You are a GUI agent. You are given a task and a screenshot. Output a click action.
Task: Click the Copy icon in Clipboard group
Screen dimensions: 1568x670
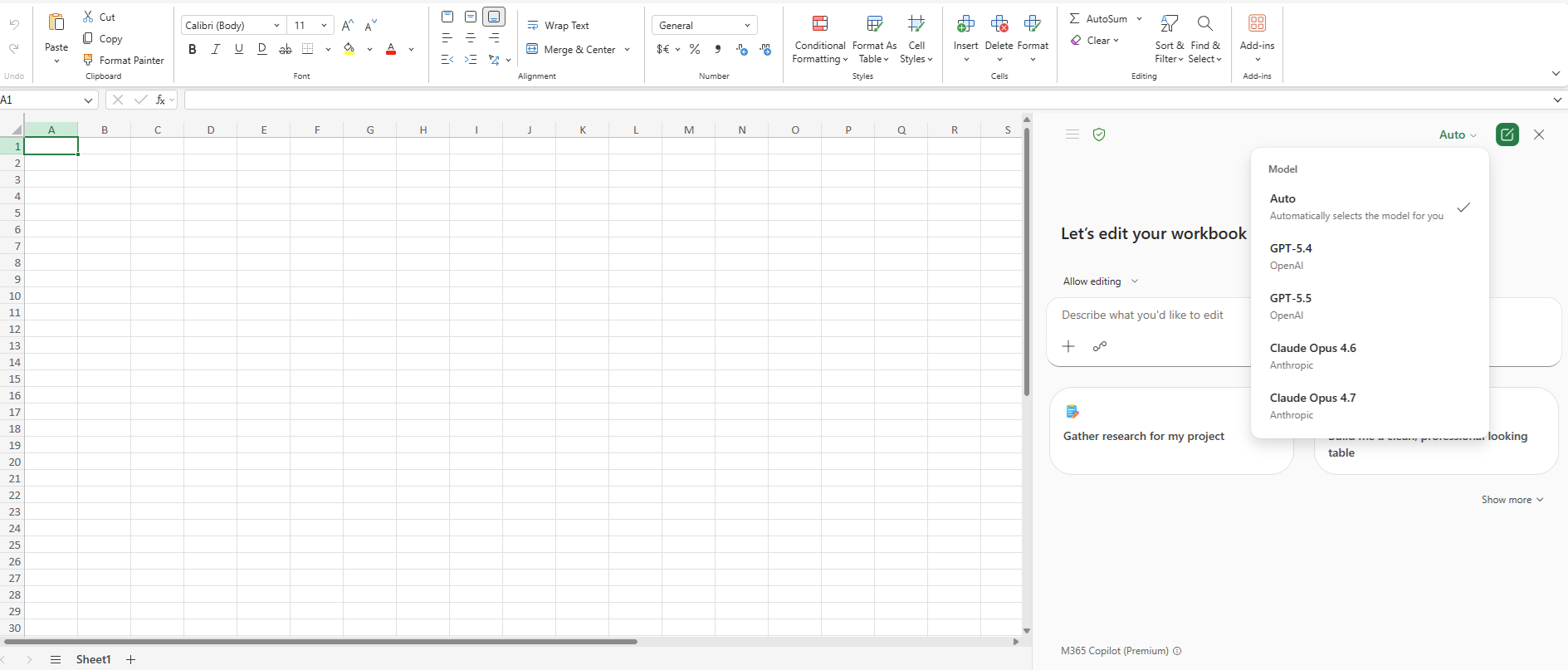[88, 38]
